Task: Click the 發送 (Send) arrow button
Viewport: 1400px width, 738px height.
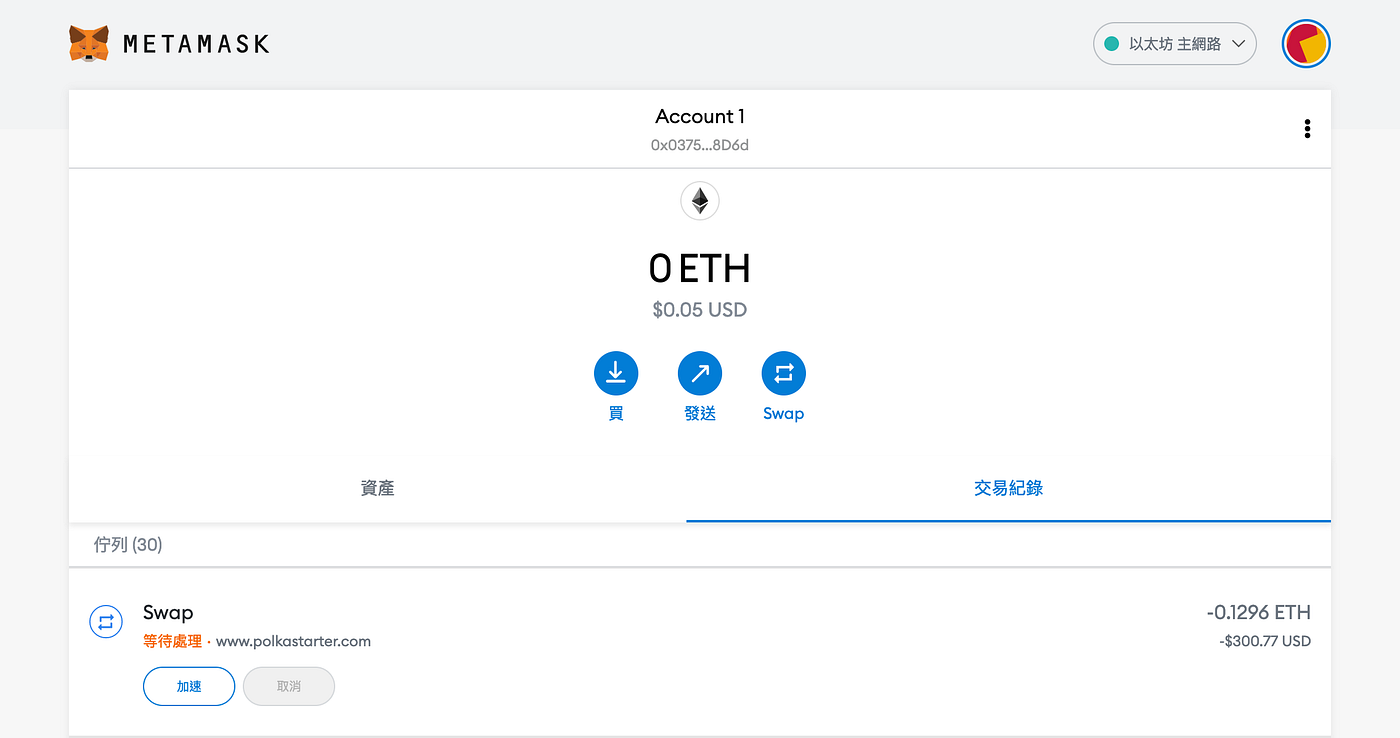Action: click(700, 374)
